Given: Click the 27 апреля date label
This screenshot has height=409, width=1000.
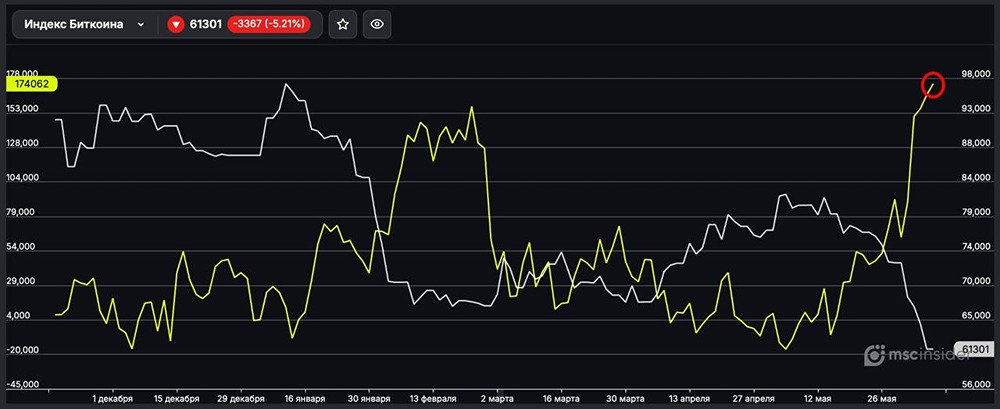Looking at the screenshot, I should (754, 399).
